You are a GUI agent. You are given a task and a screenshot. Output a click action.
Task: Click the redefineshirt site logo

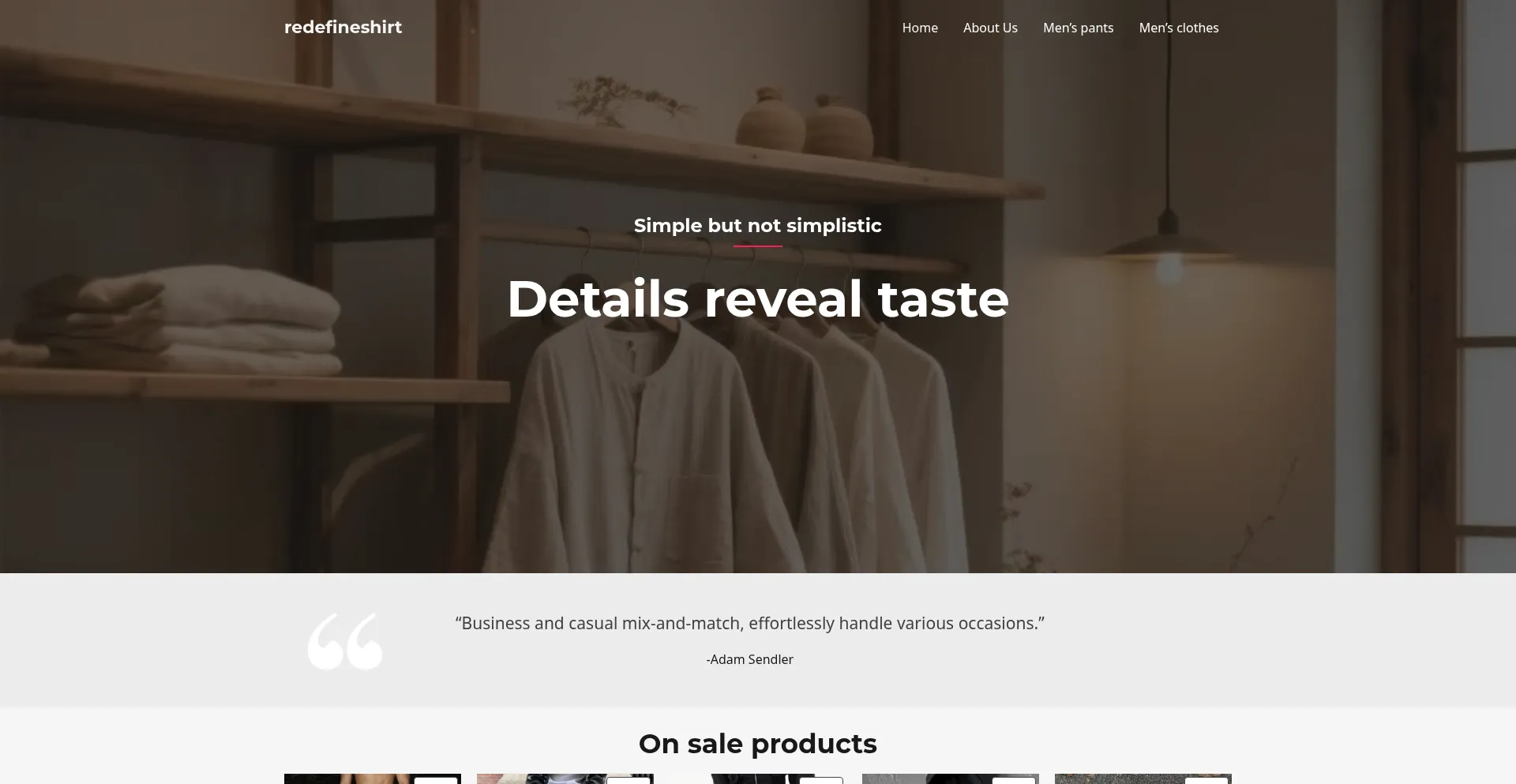tap(343, 28)
